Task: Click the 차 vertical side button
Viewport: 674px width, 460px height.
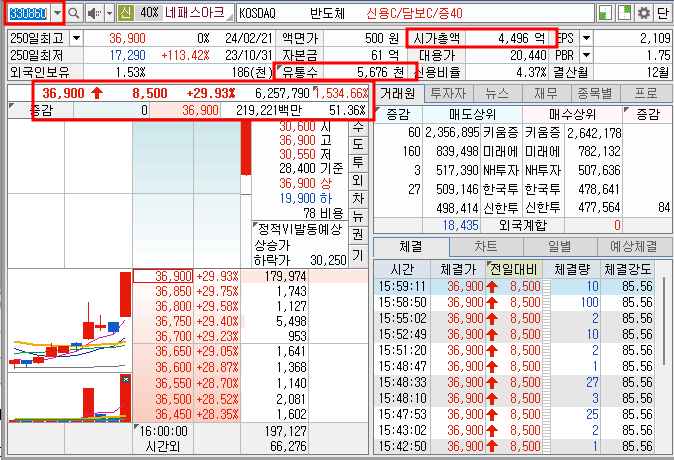Action: 358,198
